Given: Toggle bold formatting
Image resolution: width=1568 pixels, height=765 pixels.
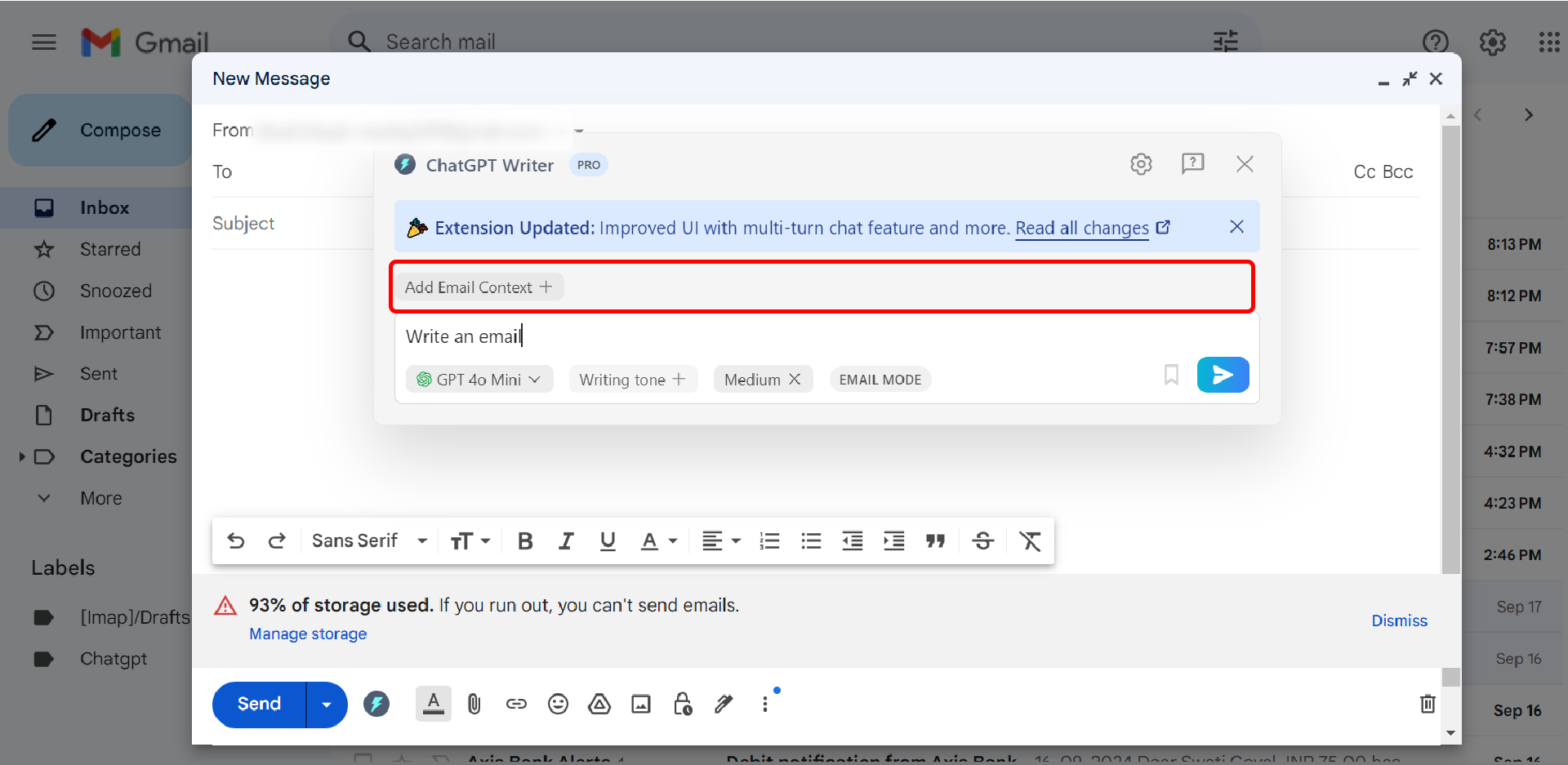Looking at the screenshot, I should click(525, 540).
